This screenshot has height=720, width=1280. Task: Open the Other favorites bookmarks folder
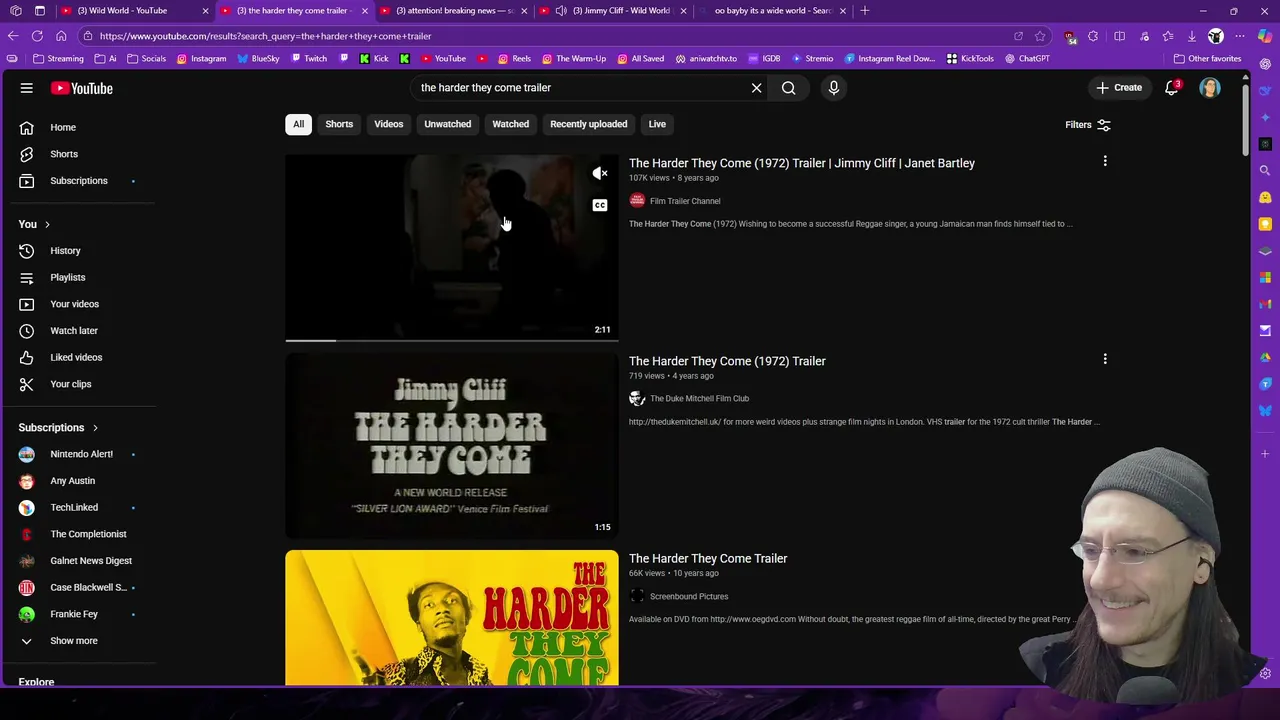coord(1207,59)
